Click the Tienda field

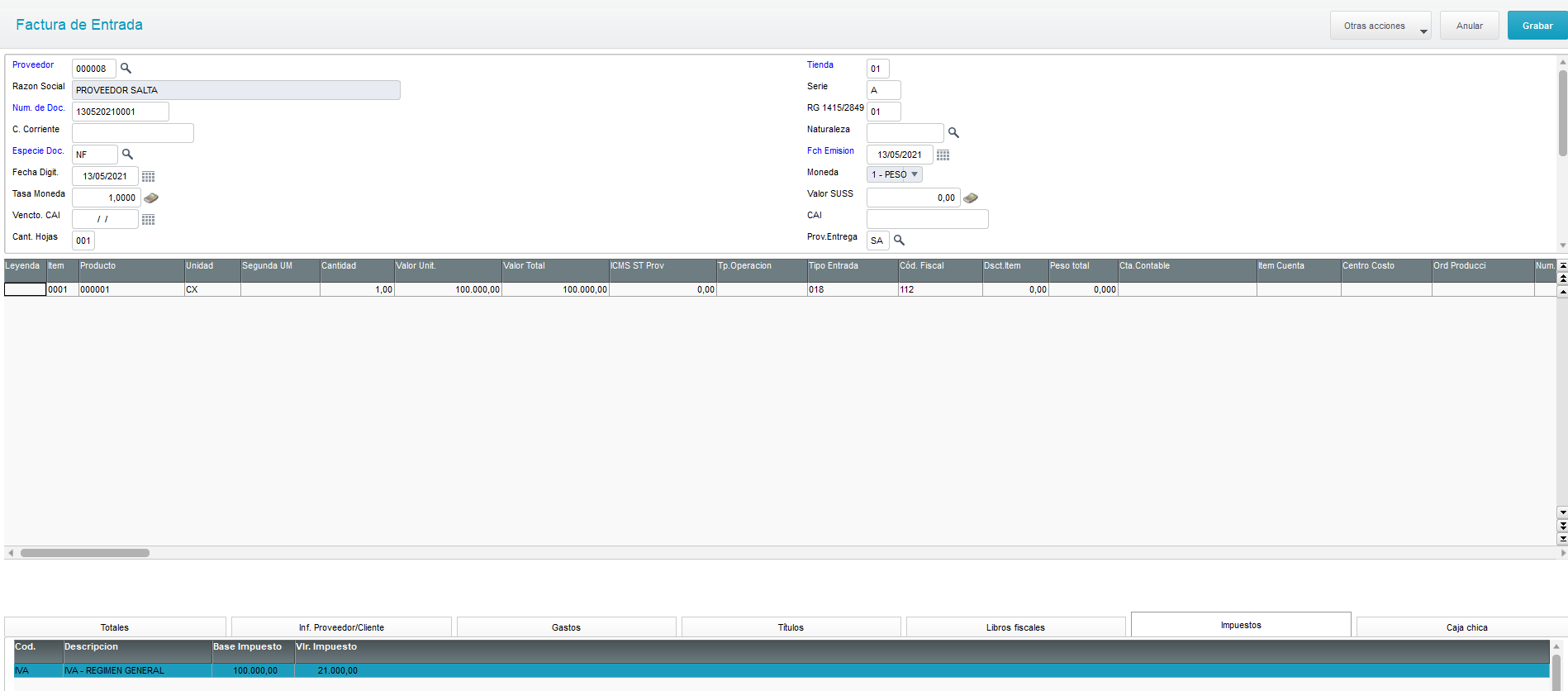878,69
